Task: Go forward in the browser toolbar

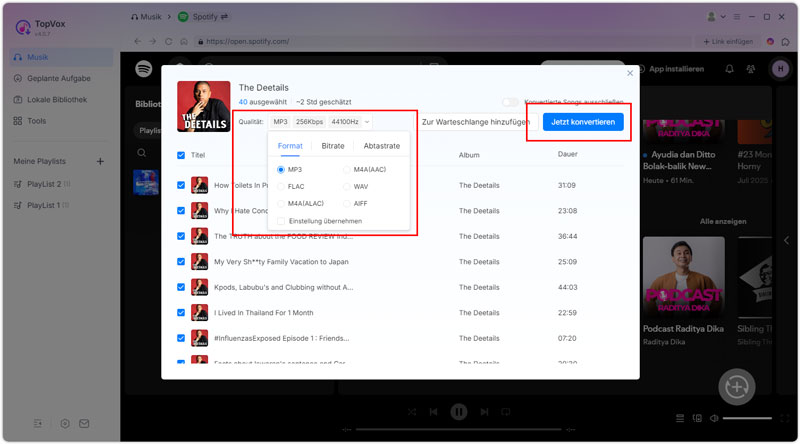Action: coord(153,41)
